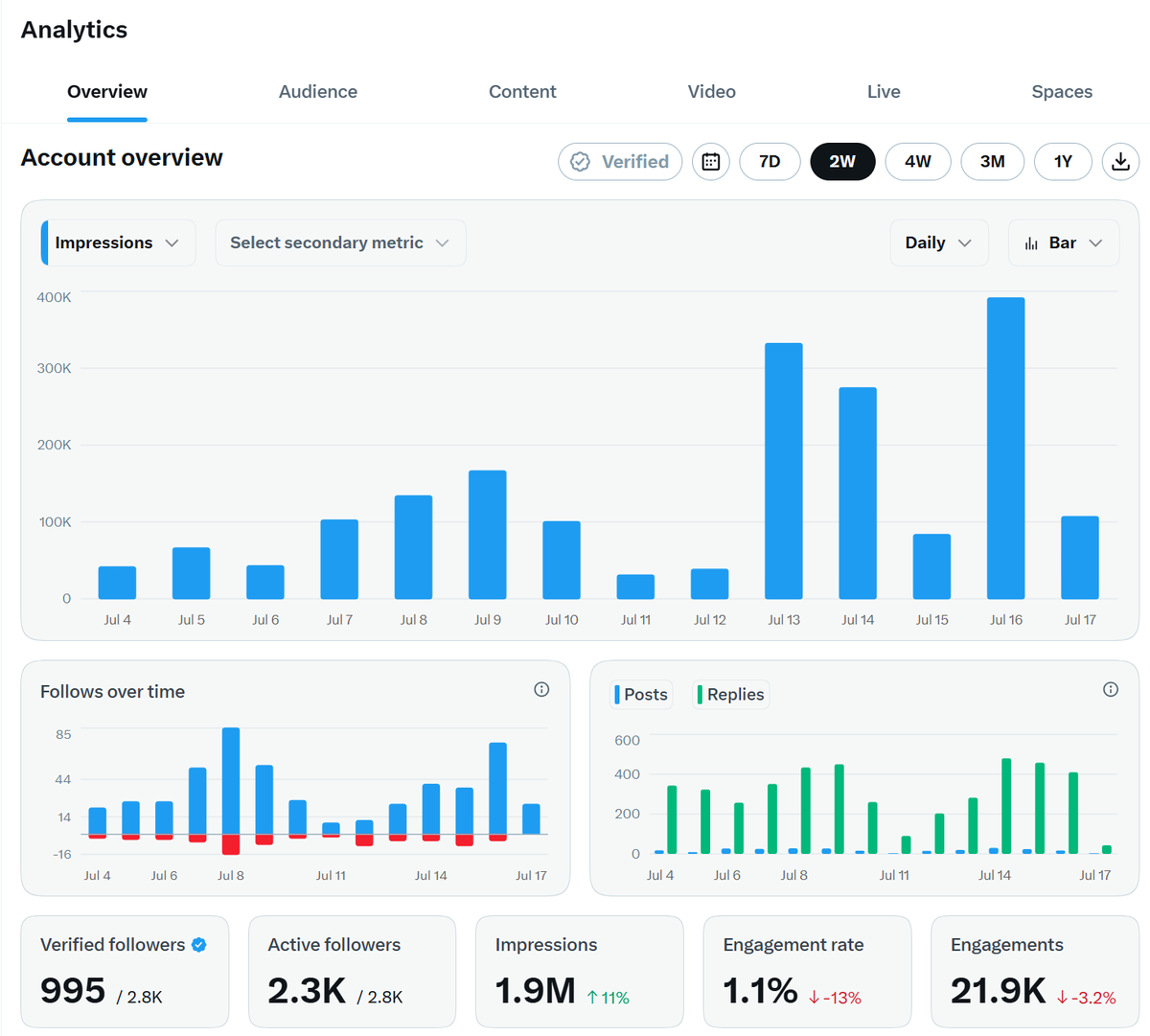The height and width of the screenshot is (1036, 1150).
Task: Click the tallest blue bar in Follows chart
Action: coord(231,780)
